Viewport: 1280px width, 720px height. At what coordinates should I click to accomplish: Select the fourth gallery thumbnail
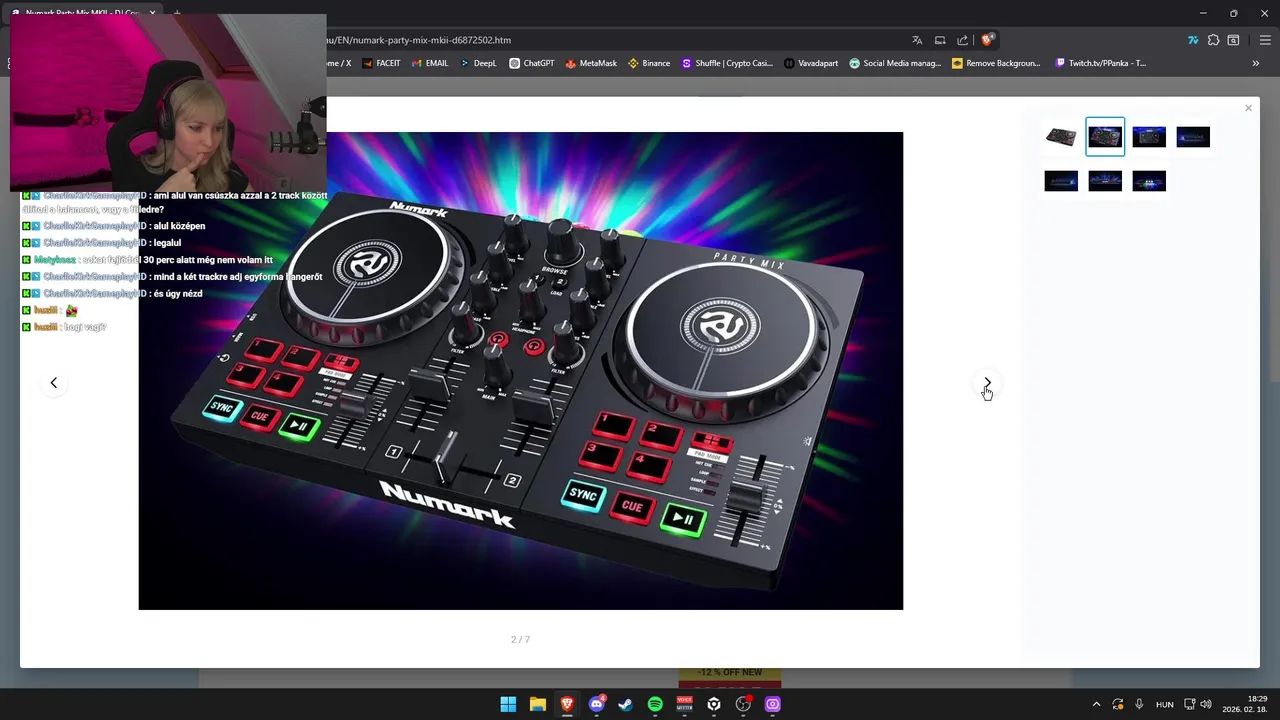pos(1193,137)
